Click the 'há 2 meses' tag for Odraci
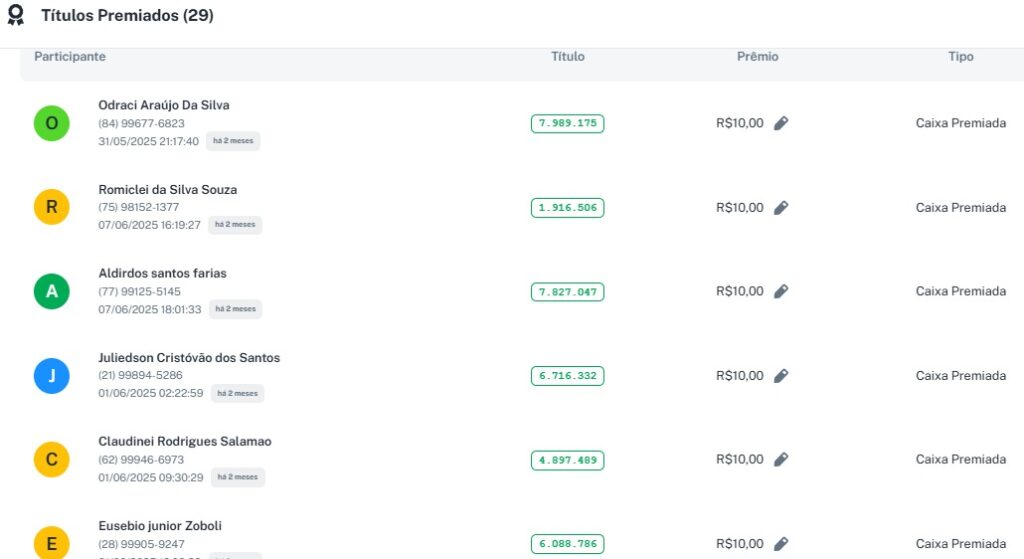 [x=233, y=141]
